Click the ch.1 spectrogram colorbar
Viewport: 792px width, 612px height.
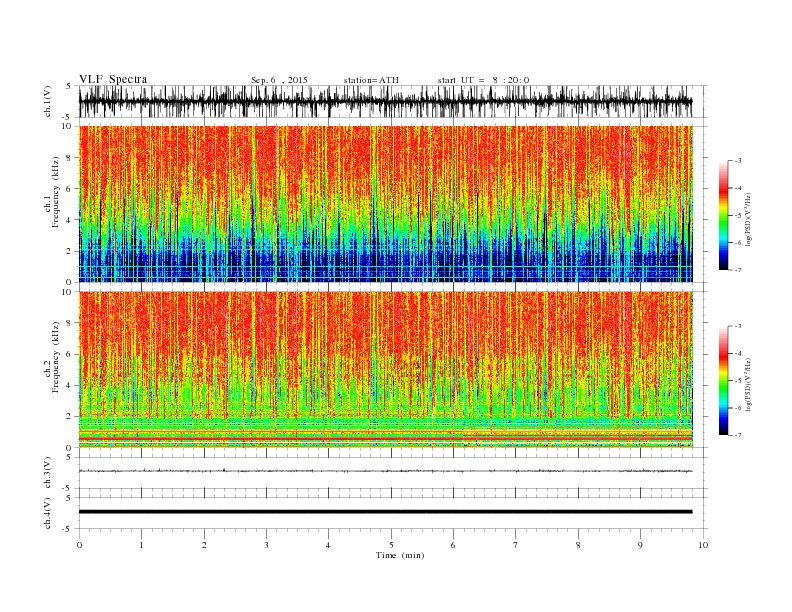coord(723,216)
